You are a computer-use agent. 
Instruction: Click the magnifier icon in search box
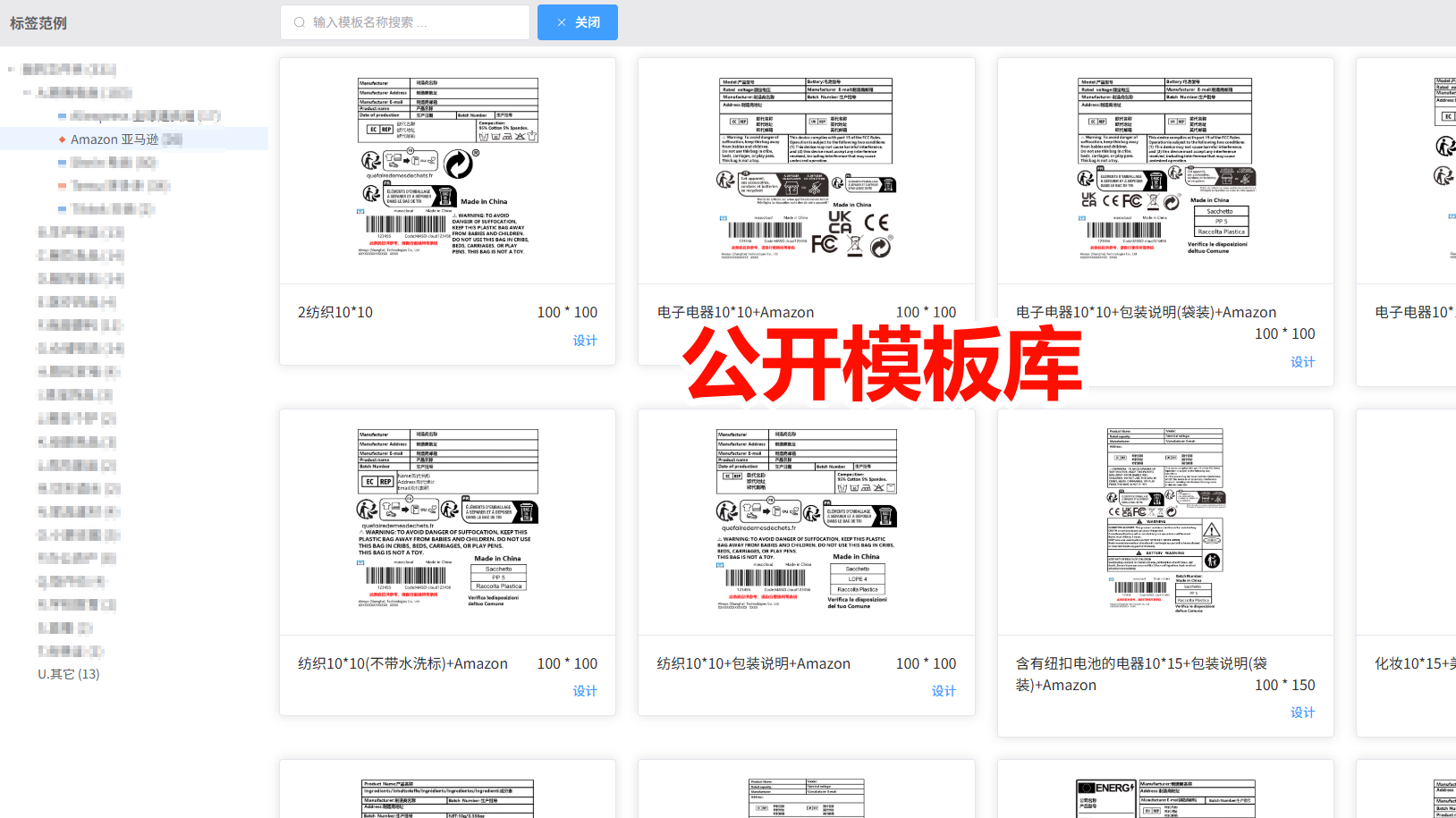pyautogui.click(x=300, y=22)
